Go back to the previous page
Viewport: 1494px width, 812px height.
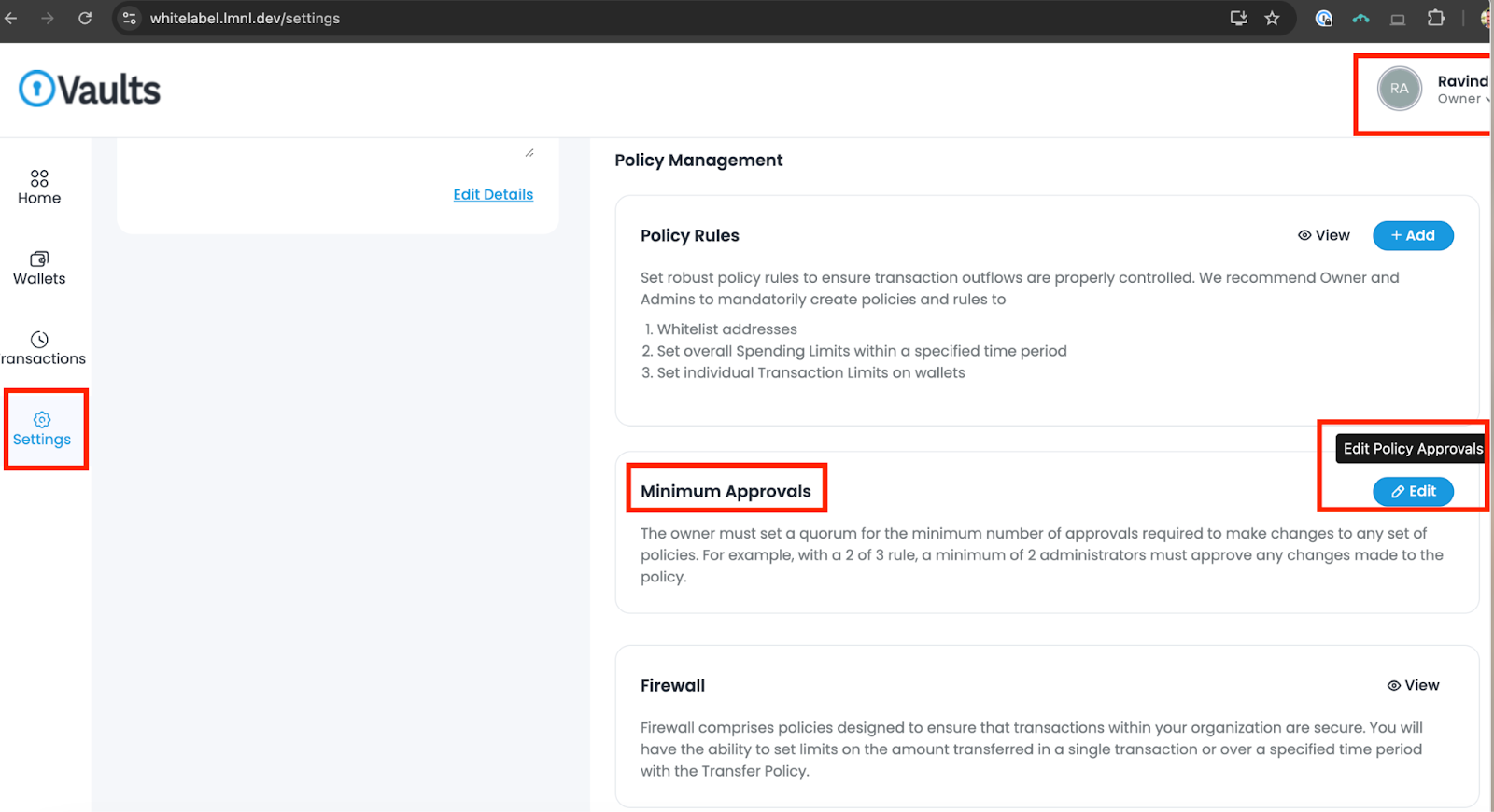point(11,19)
